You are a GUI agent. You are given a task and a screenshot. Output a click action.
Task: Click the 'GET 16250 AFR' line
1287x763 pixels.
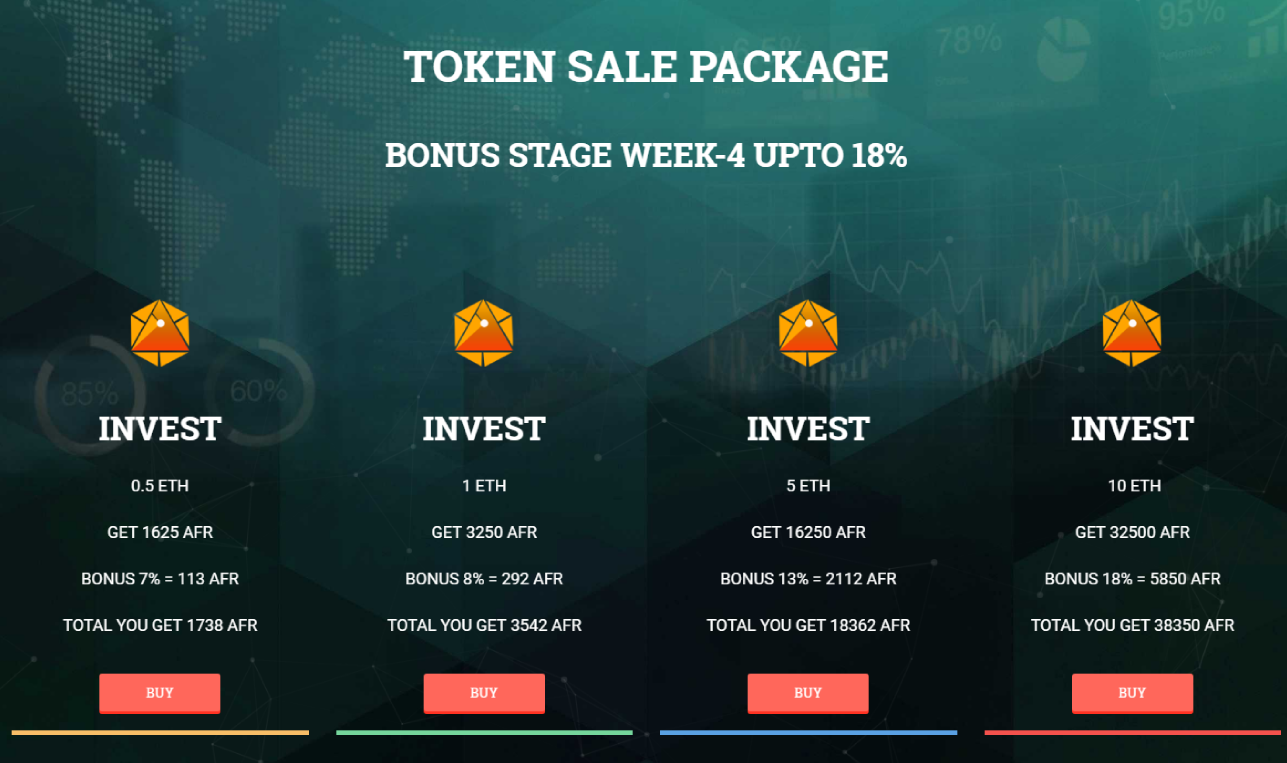click(808, 532)
